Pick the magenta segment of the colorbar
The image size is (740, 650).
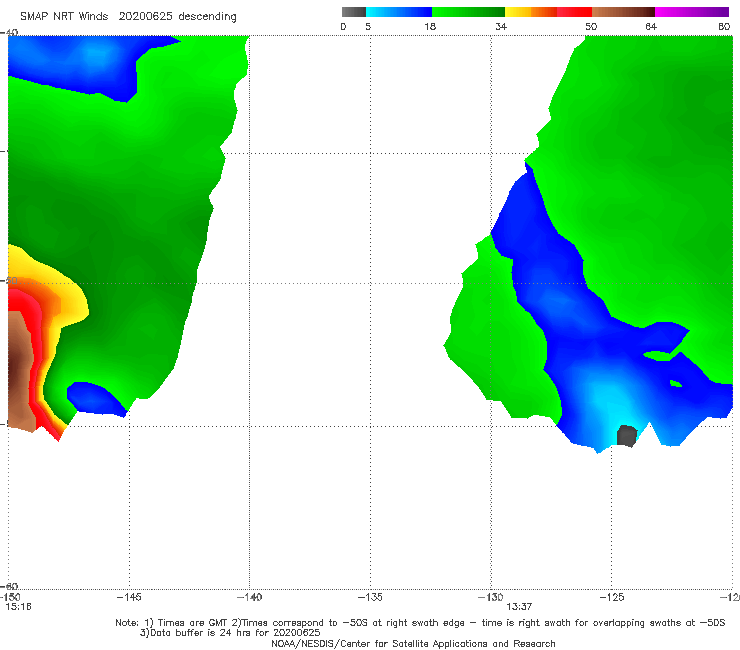point(692,12)
